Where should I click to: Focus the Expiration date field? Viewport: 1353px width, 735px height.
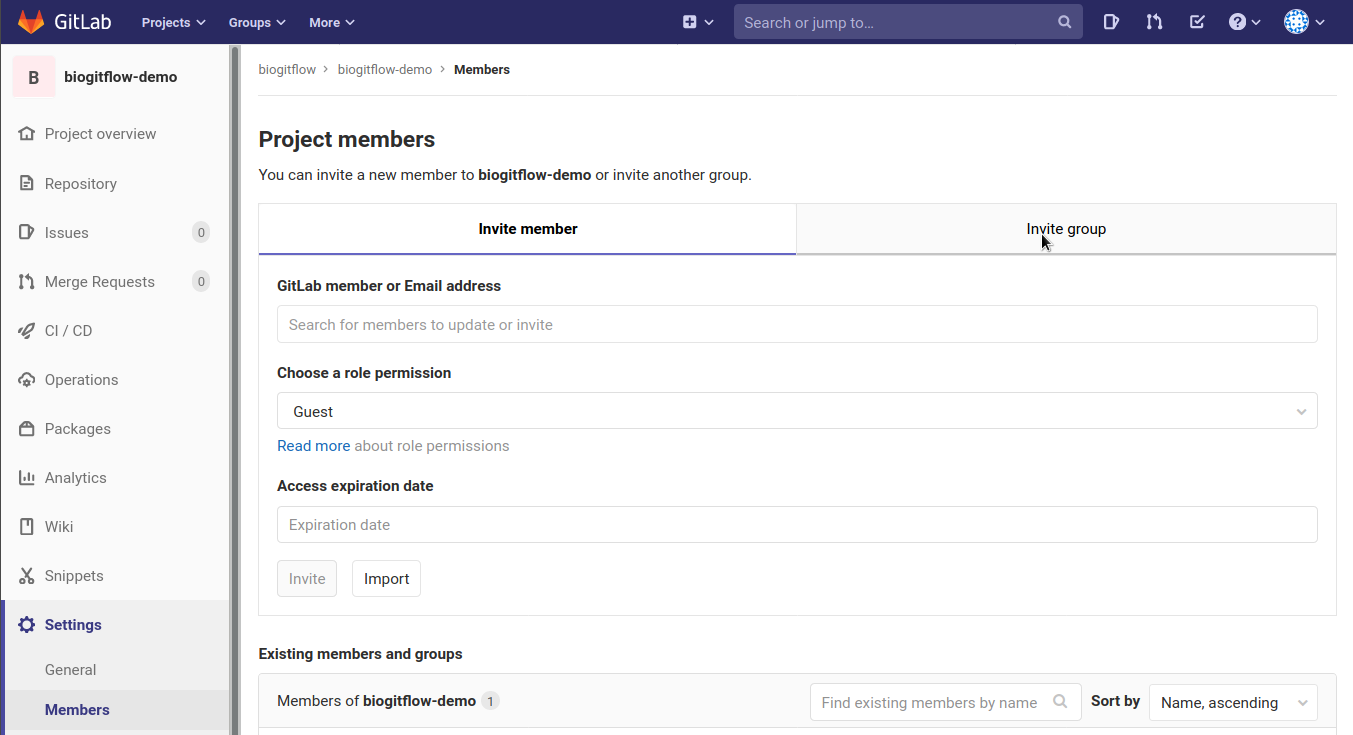[797, 524]
